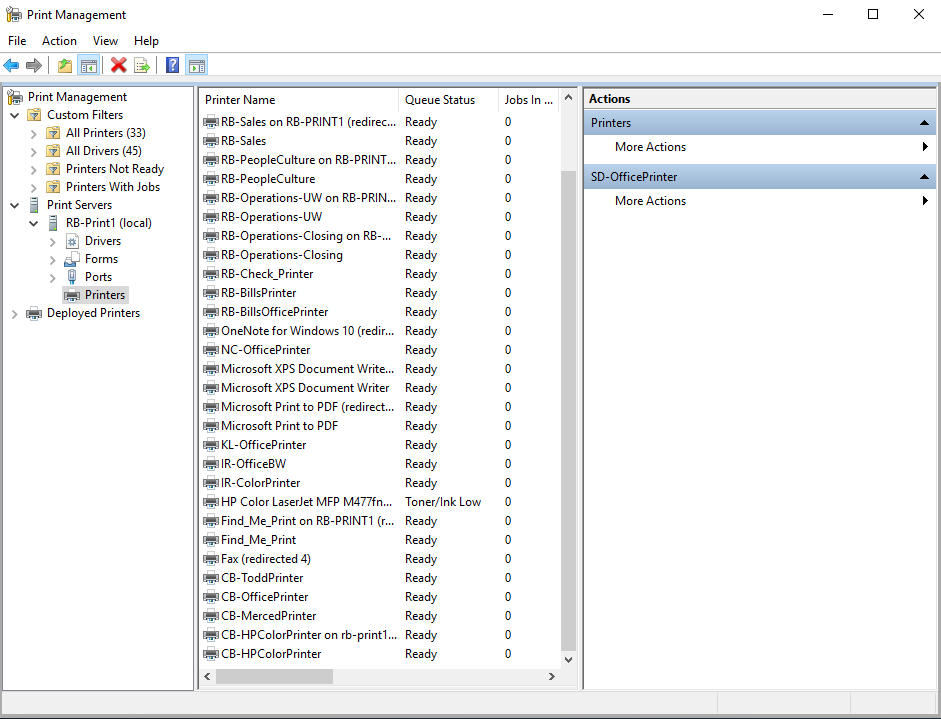The image size is (941, 719).
Task: Open the File menu
Action: point(17,41)
